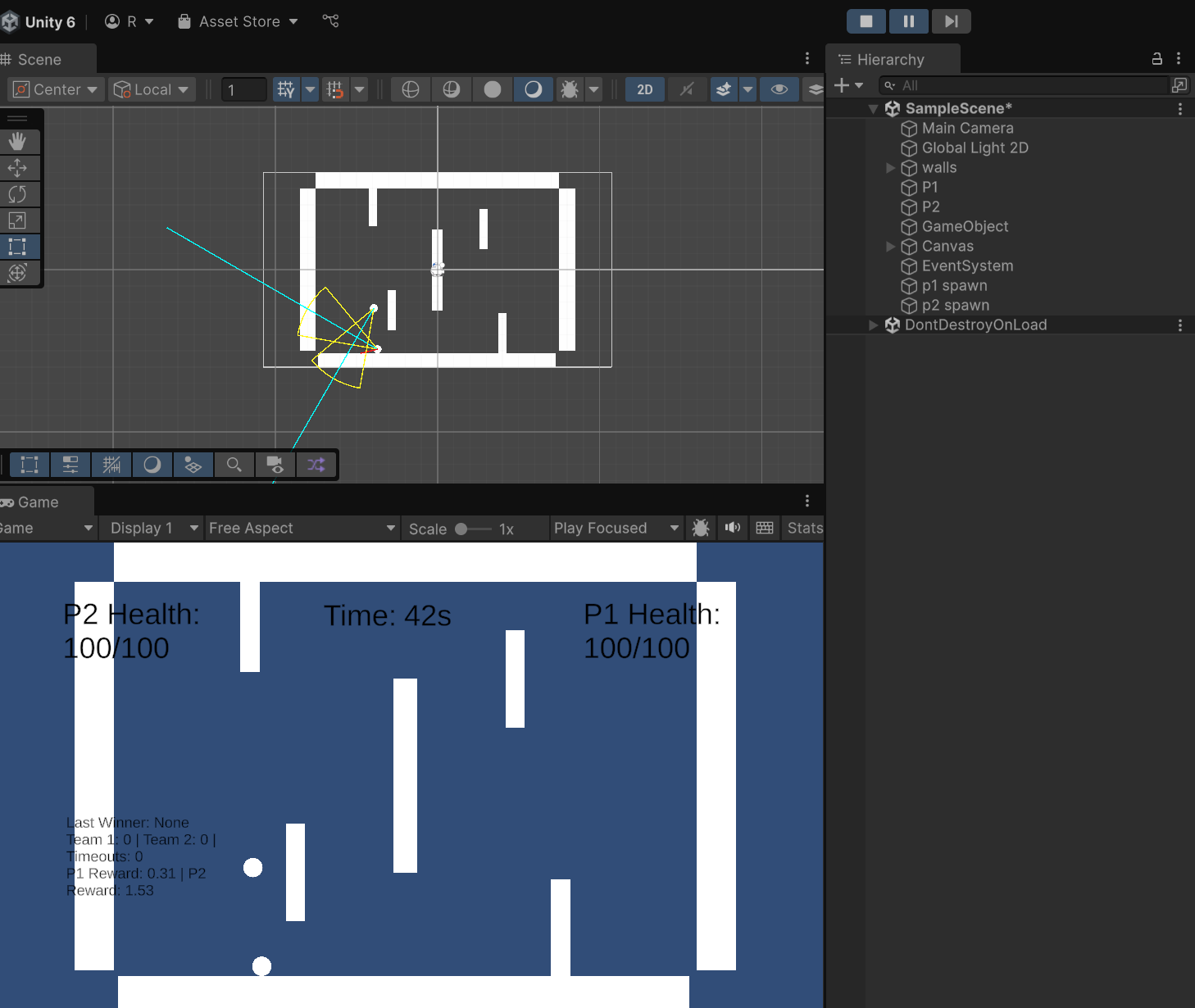
Task: Switch to the Scene tab
Action: (39, 60)
